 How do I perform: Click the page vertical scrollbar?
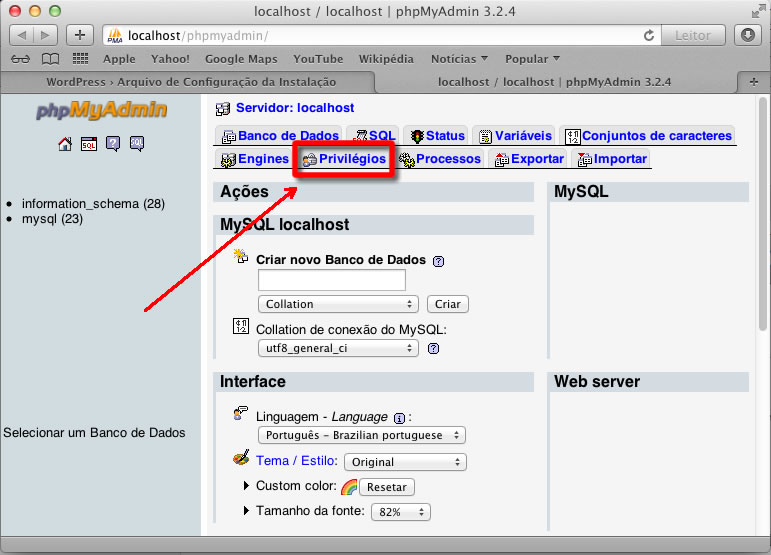pyautogui.click(x=763, y=214)
